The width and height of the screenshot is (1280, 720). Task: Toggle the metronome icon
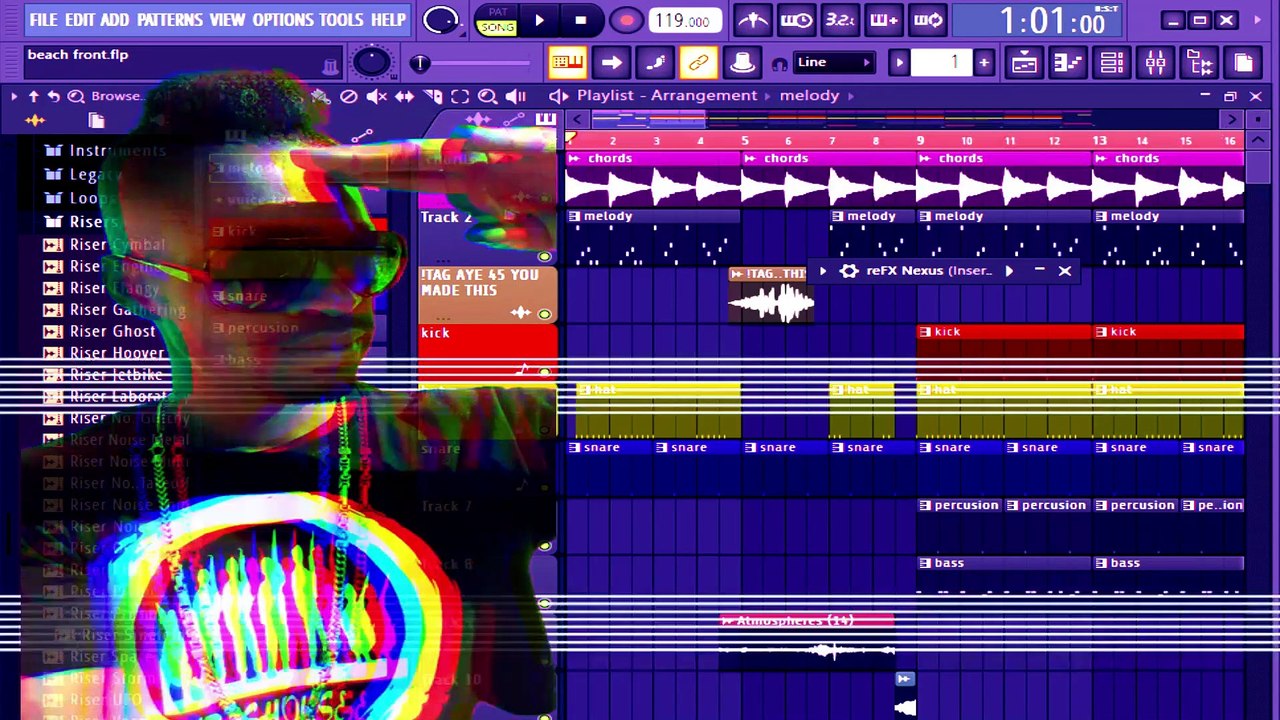[x=753, y=20]
